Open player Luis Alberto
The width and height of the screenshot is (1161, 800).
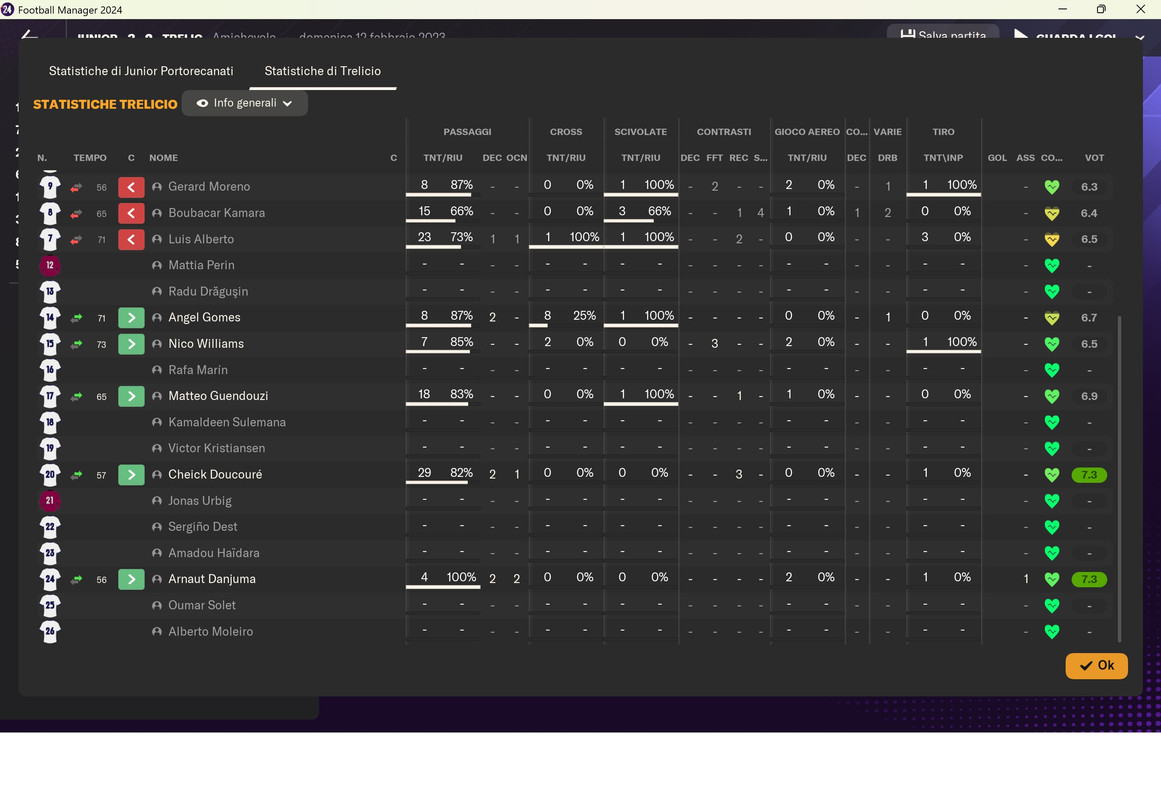point(201,239)
